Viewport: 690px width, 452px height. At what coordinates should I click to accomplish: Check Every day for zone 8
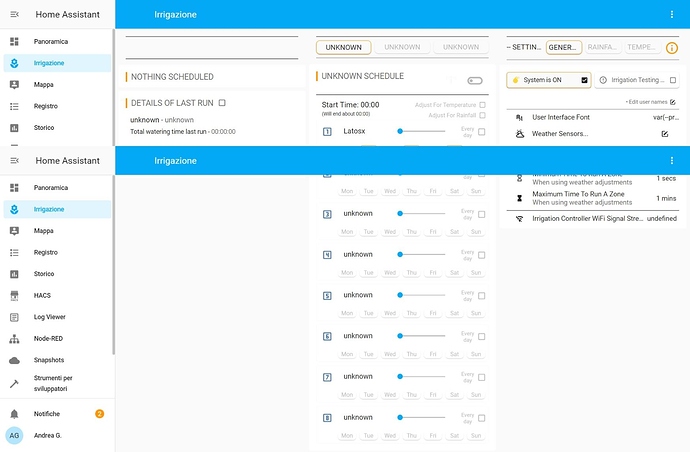point(482,418)
